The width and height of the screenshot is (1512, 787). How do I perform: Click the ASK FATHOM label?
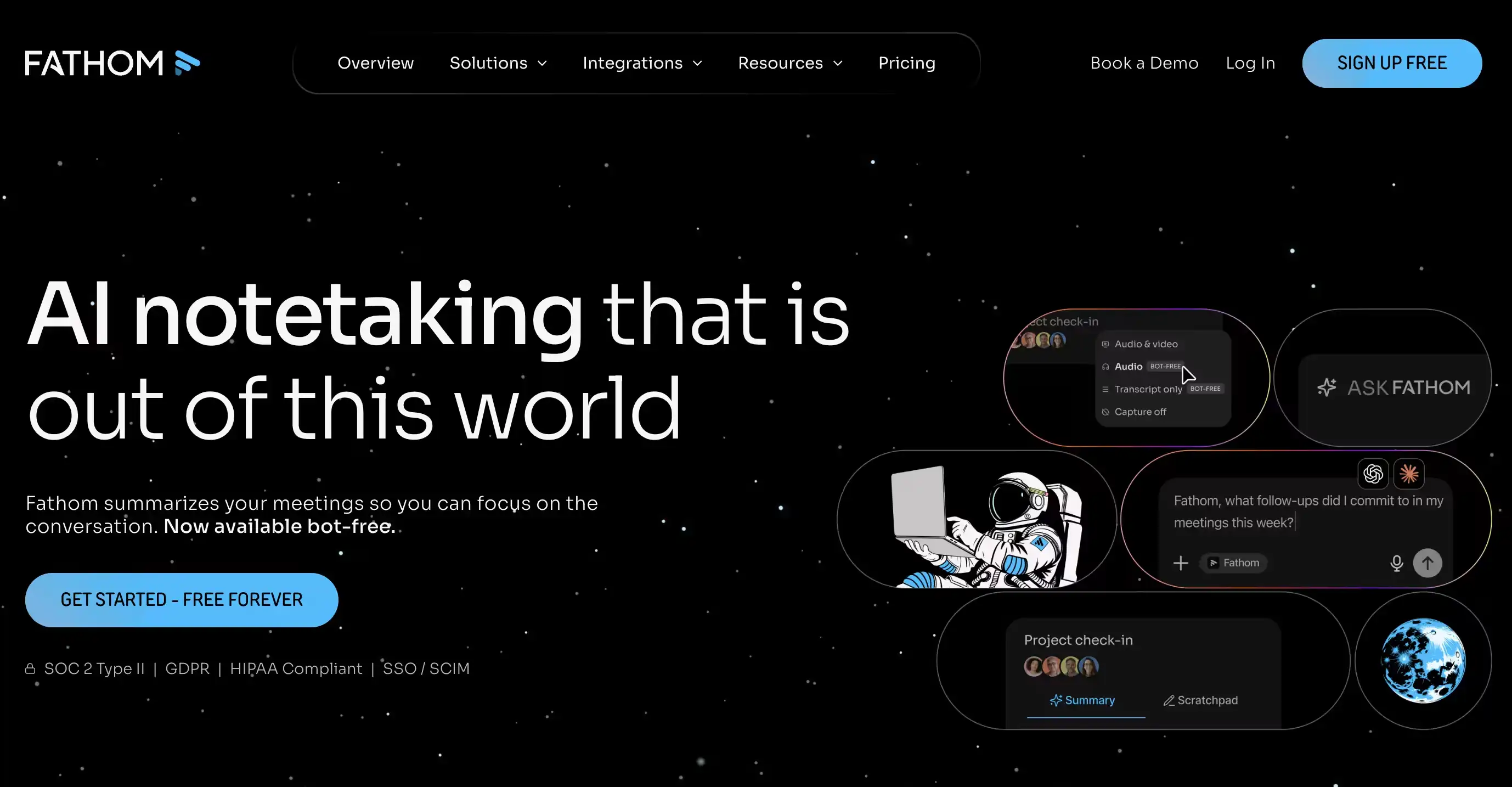click(1409, 387)
